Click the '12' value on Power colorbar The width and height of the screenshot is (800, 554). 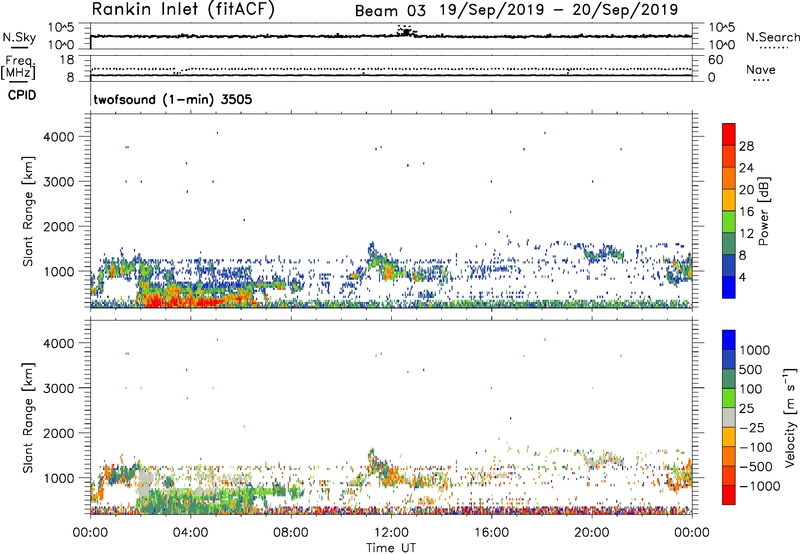[746, 234]
